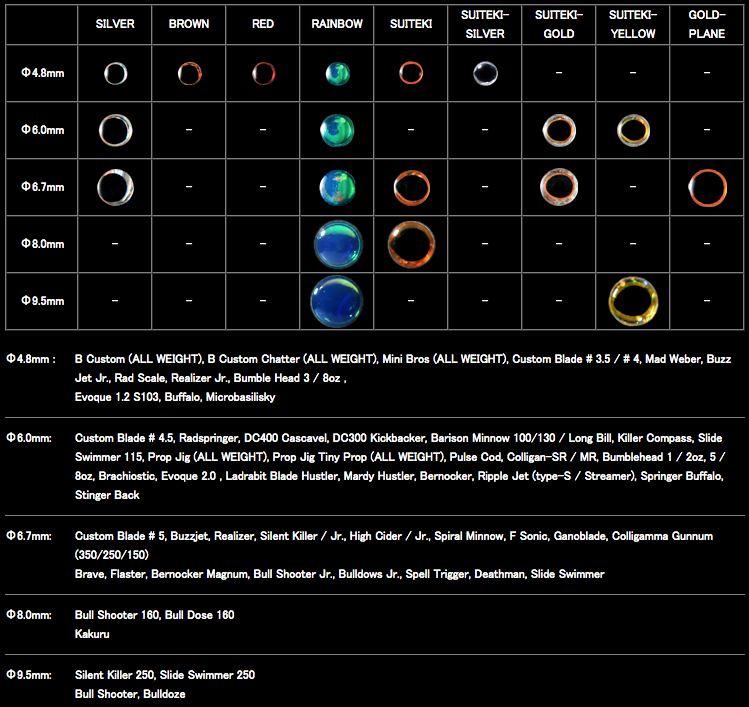The height and width of the screenshot is (707, 749).
Task: Click the Suiteki-Yellow 9.5mm eye image
Action: coord(633,301)
